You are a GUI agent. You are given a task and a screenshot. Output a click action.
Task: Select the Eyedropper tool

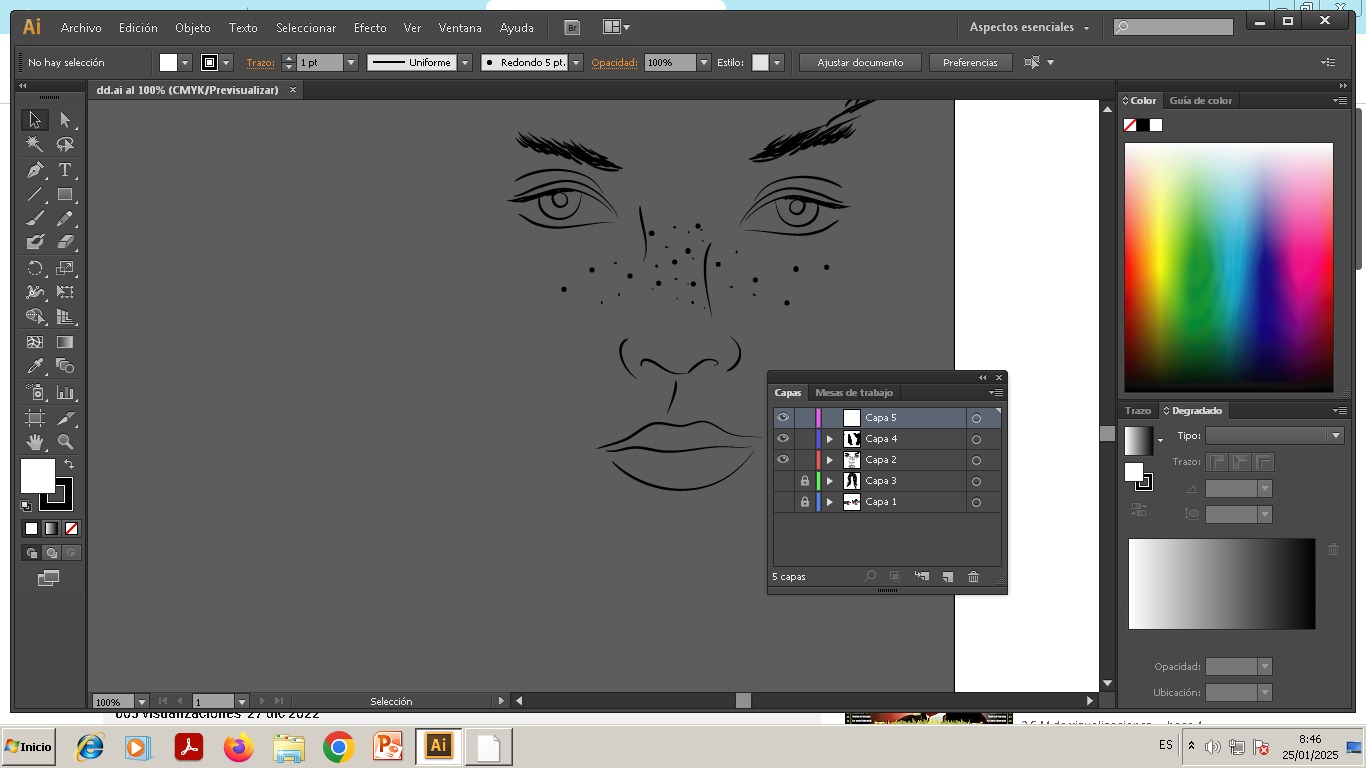pos(35,366)
